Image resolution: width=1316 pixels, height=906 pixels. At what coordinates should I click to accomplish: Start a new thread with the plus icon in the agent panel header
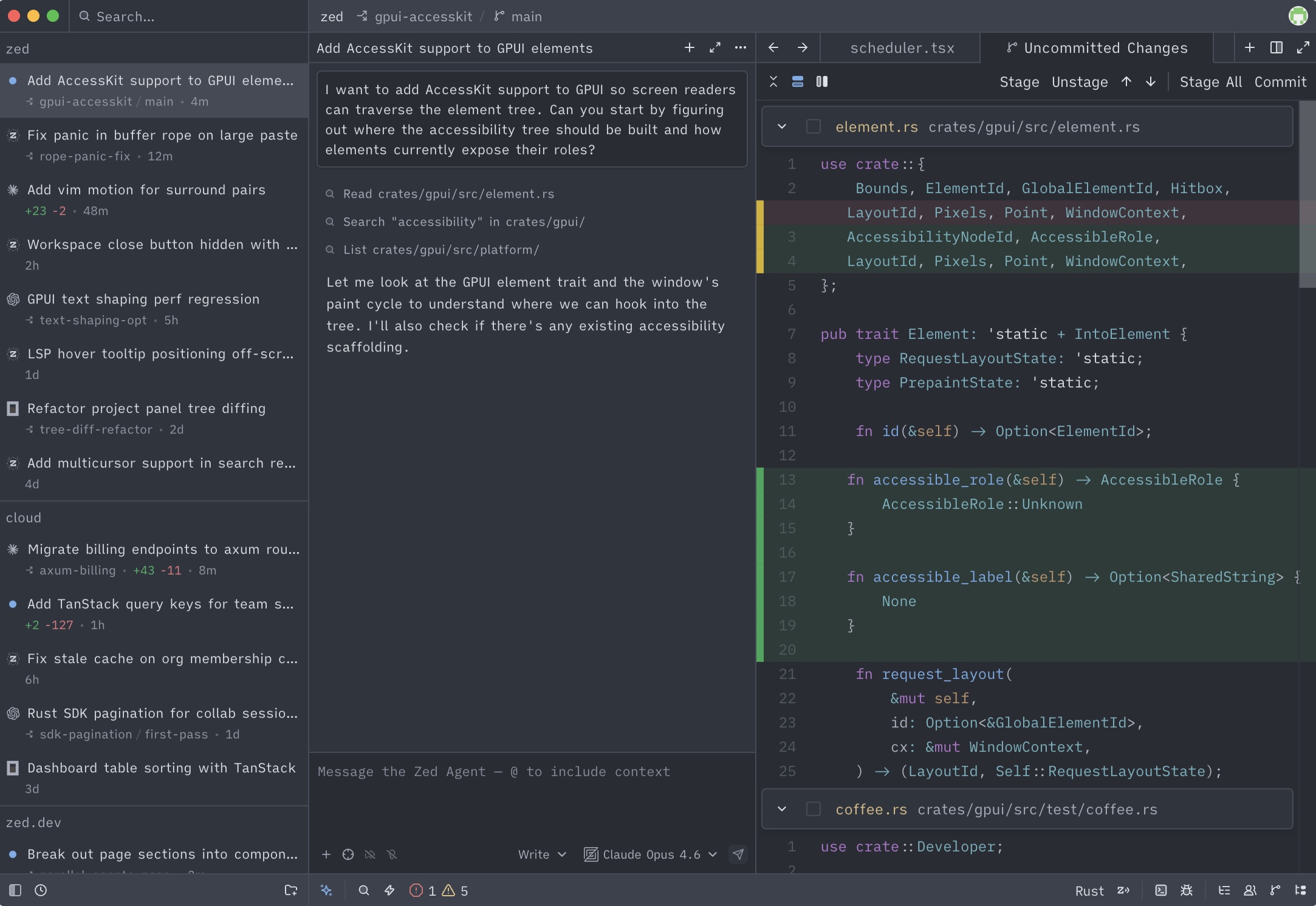690,47
